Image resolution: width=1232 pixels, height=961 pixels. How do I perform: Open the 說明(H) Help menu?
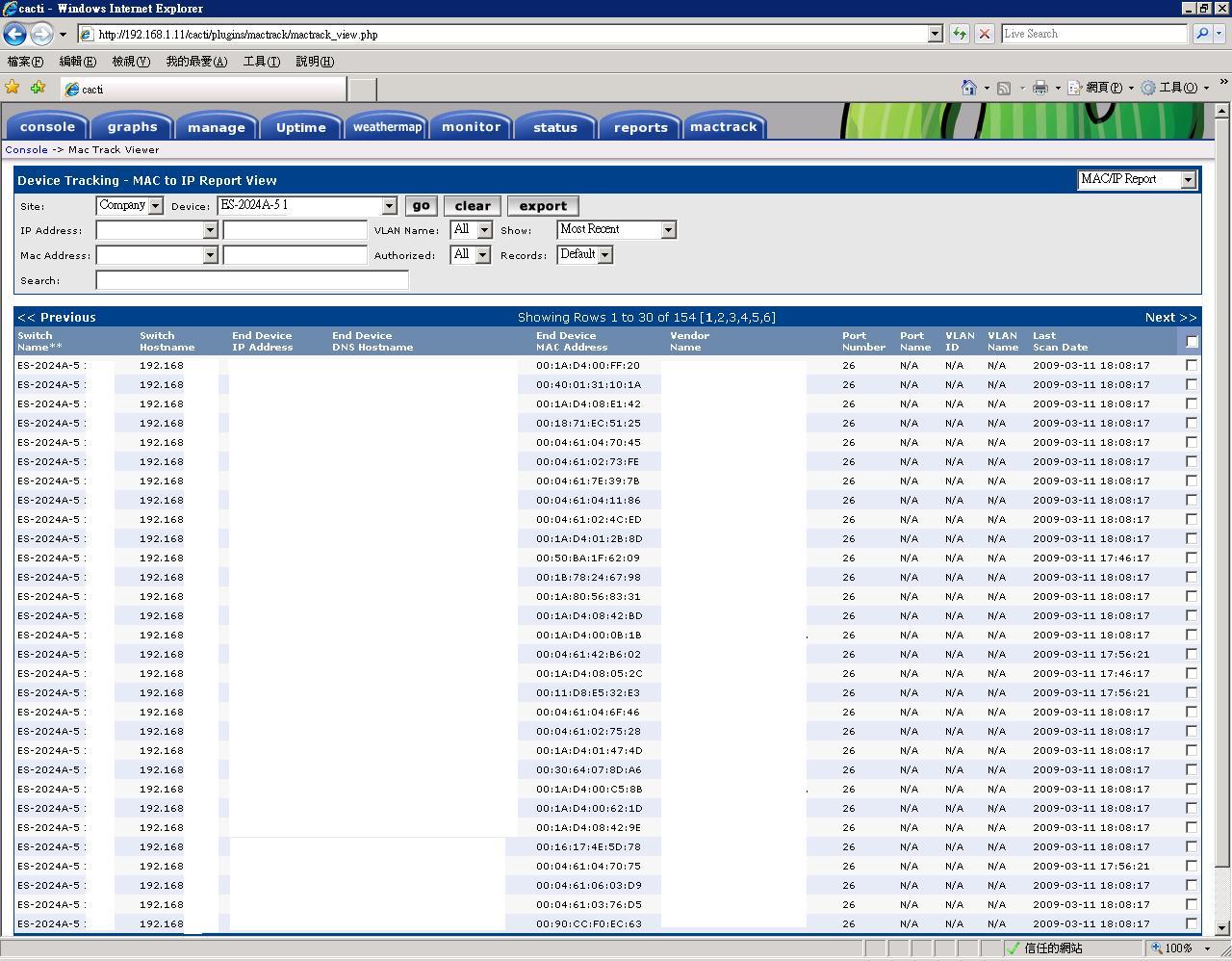315,62
